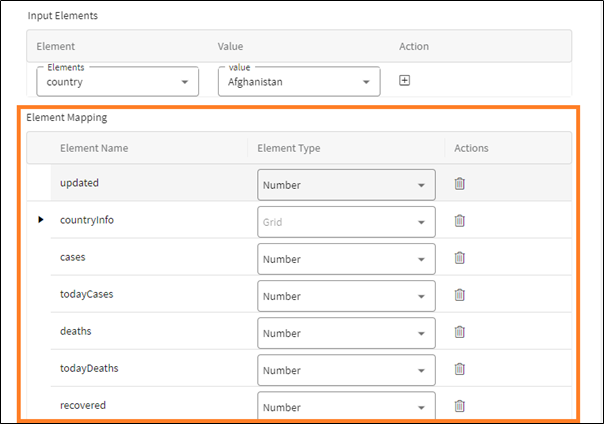Open Element Type dropdown for todayCases
The height and width of the screenshot is (424, 604).
point(346,296)
